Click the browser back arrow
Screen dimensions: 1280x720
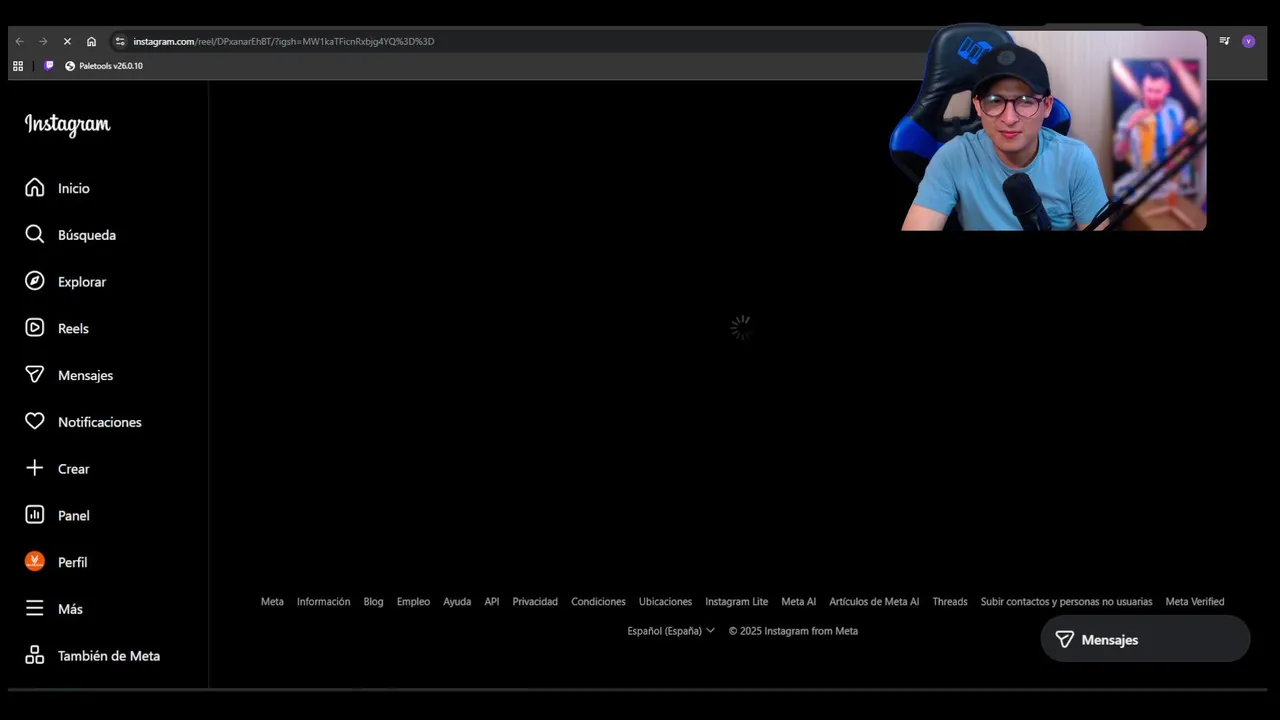(19, 41)
